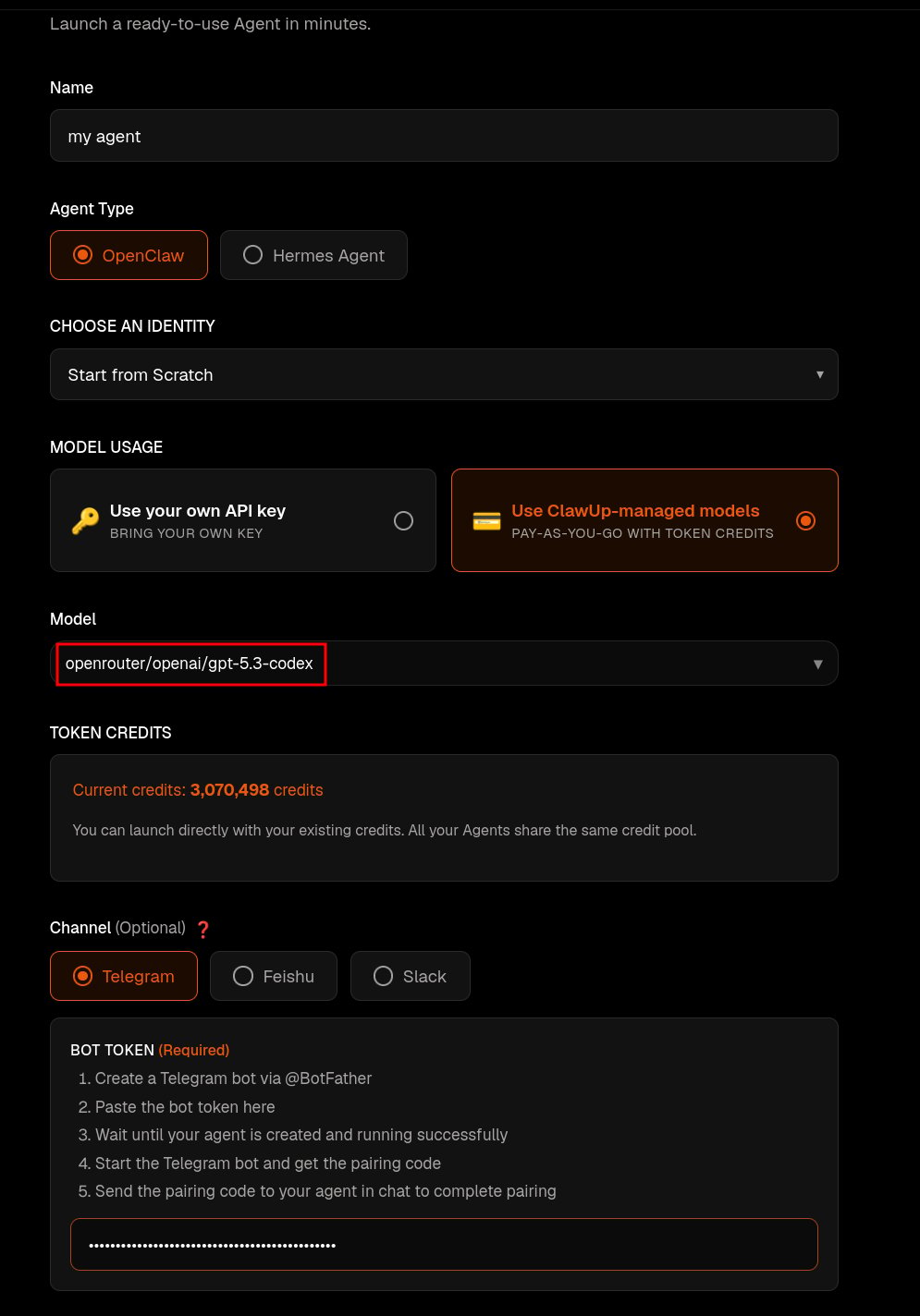Open the Model dropdown showing gpt-5.3-codex

pos(444,664)
